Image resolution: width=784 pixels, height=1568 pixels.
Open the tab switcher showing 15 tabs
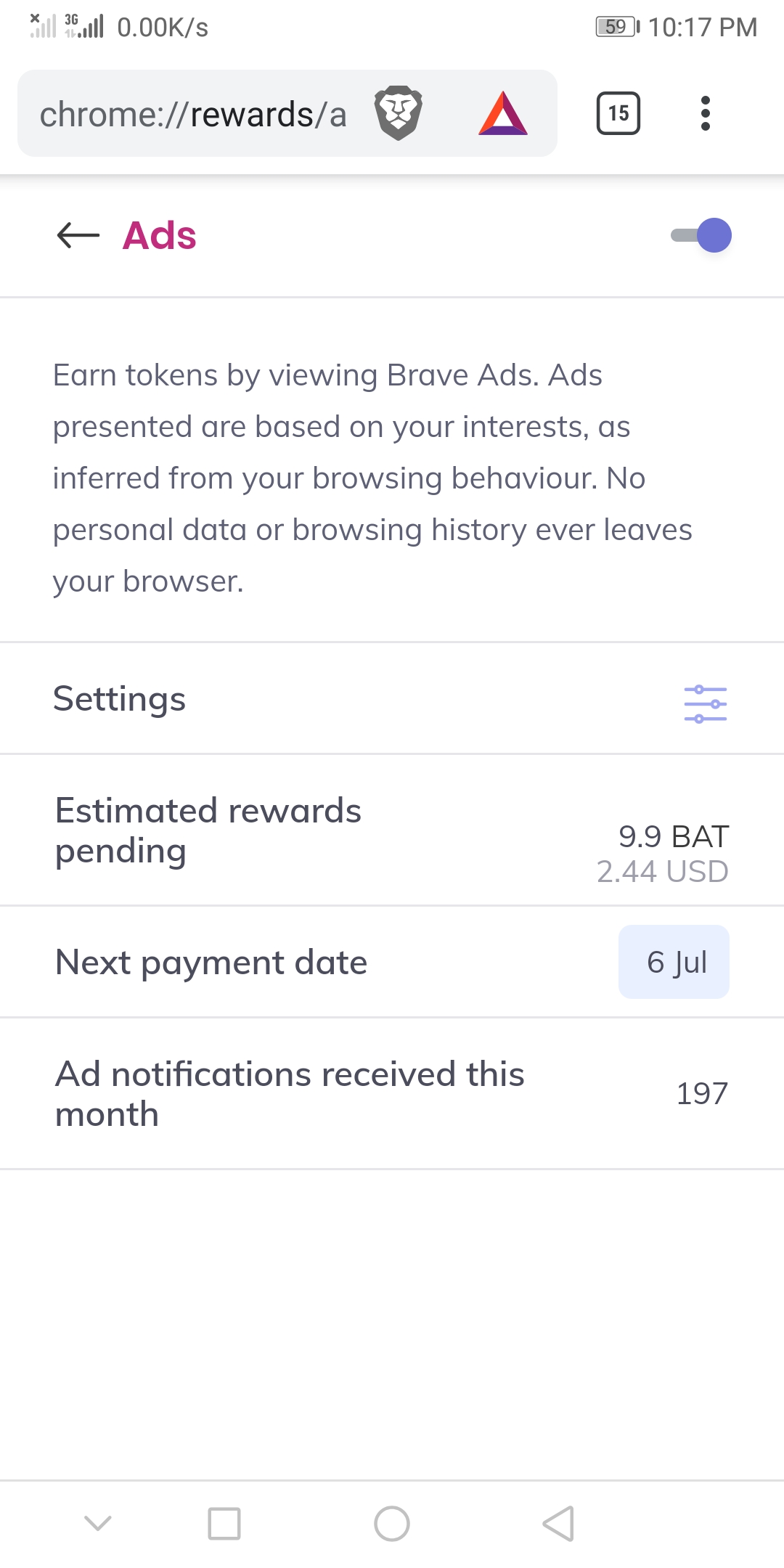coord(618,113)
